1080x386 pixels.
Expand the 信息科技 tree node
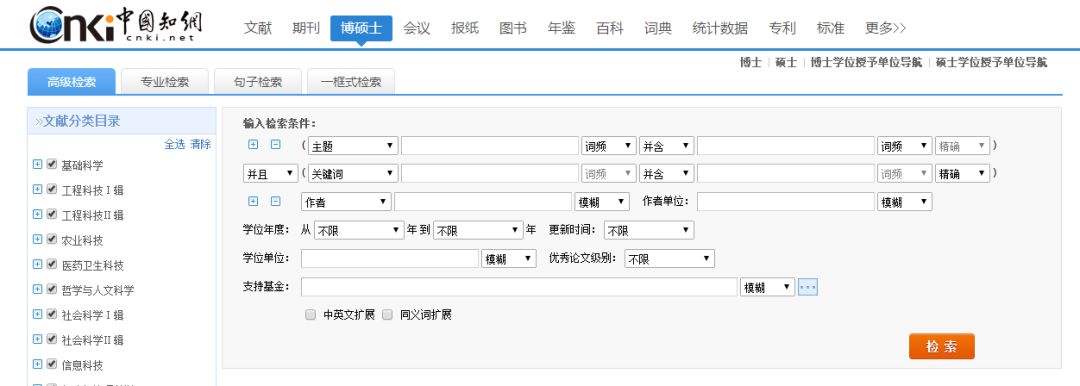pos(37,364)
